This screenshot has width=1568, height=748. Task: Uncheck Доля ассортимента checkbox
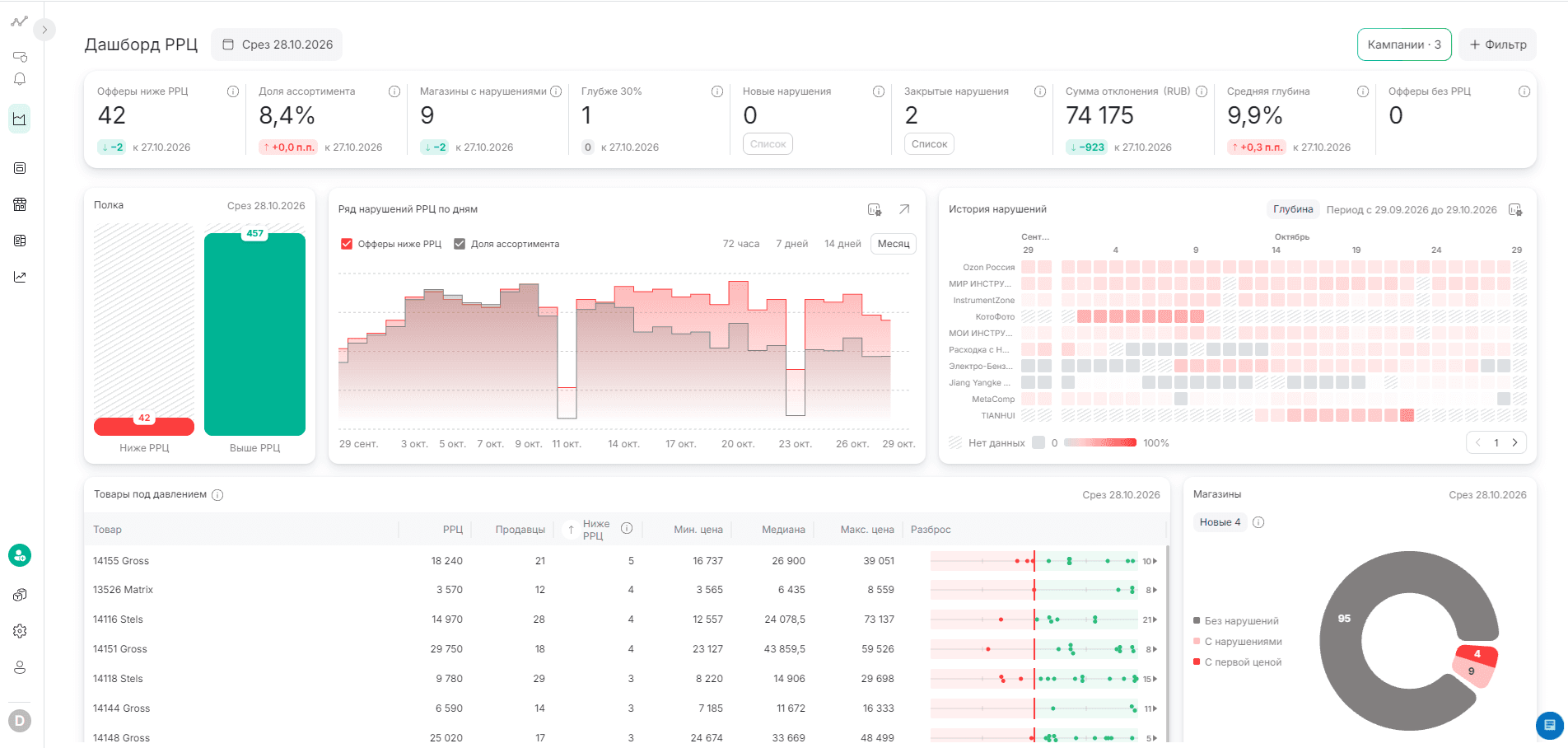[x=460, y=244]
